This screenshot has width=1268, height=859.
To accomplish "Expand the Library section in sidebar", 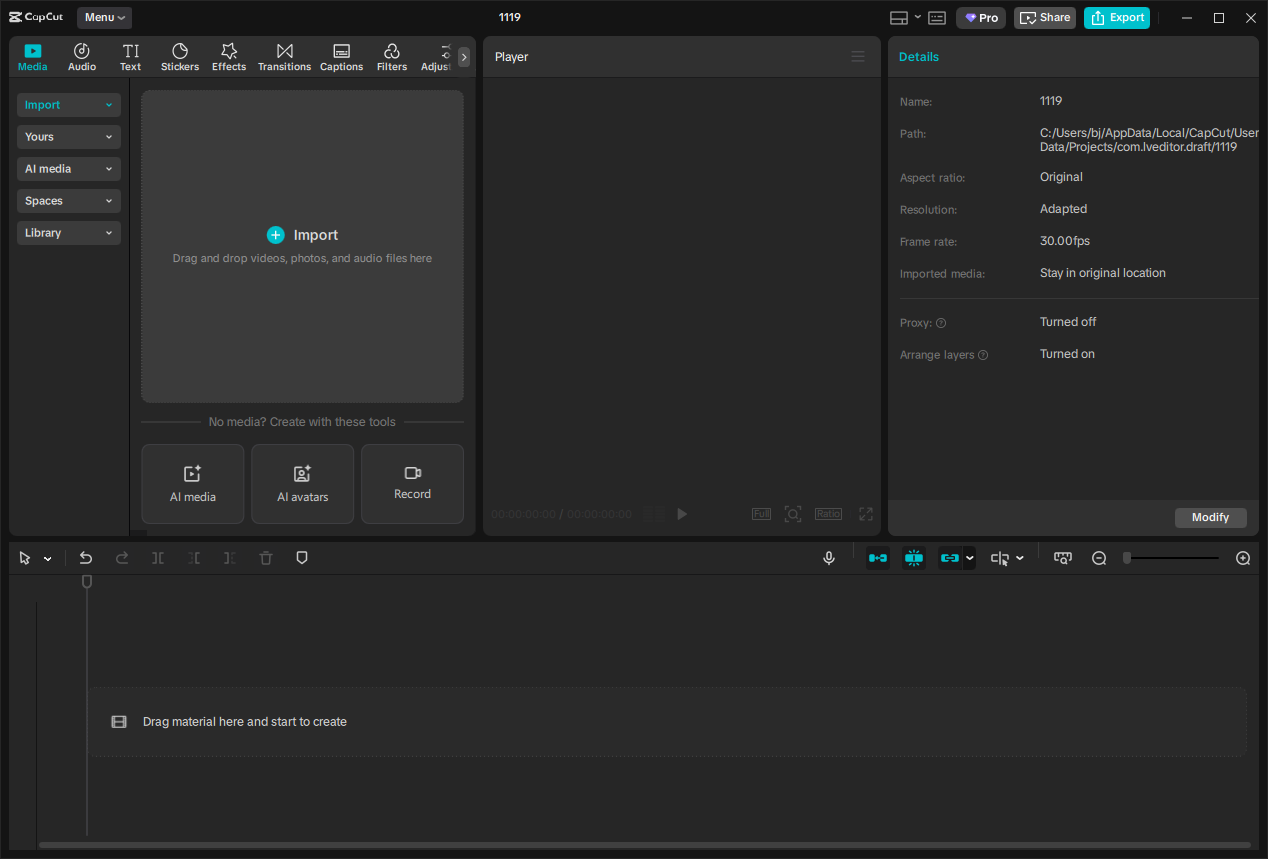I will (68, 232).
